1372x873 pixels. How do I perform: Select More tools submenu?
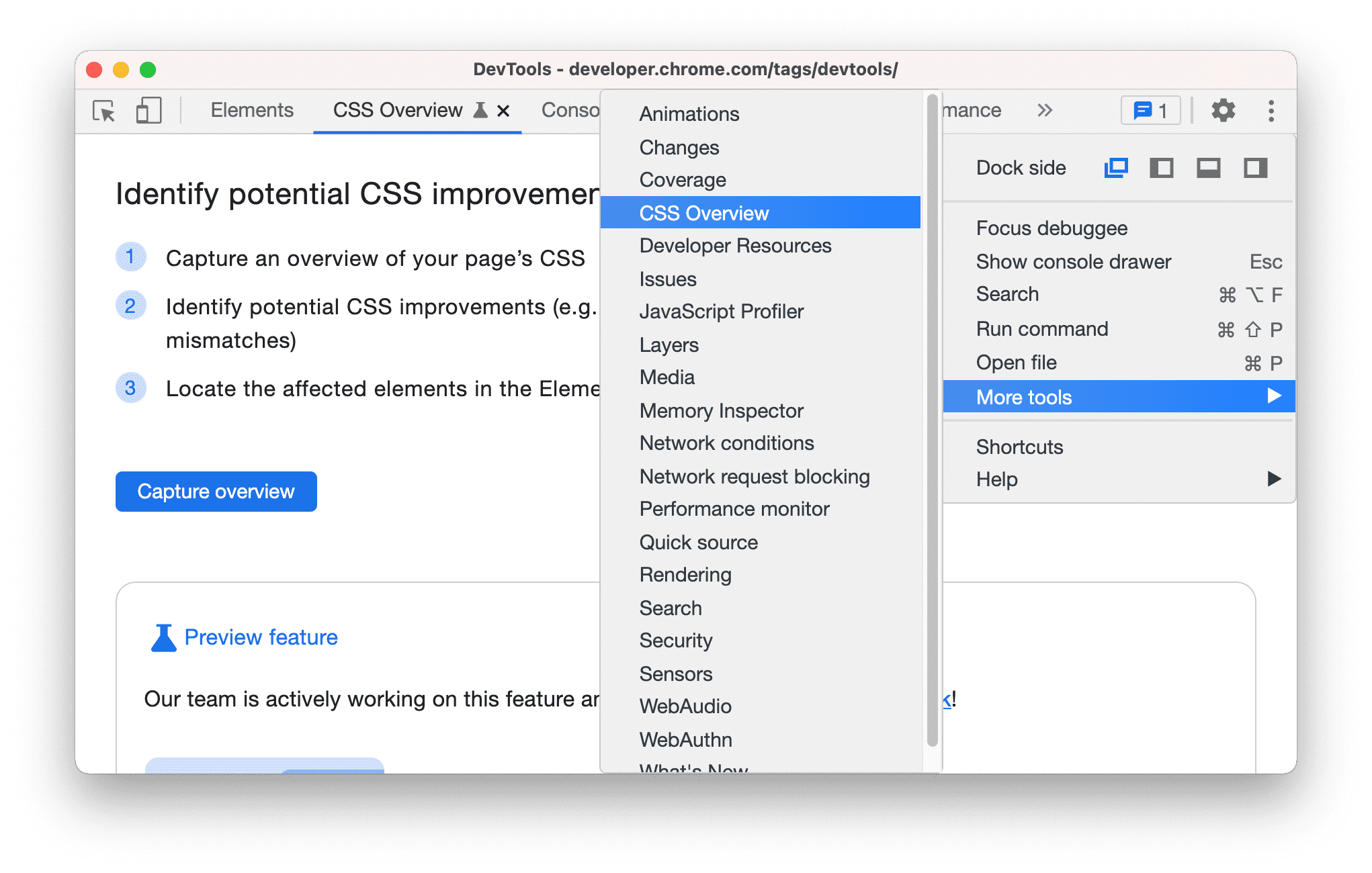tap(1113, 397)
